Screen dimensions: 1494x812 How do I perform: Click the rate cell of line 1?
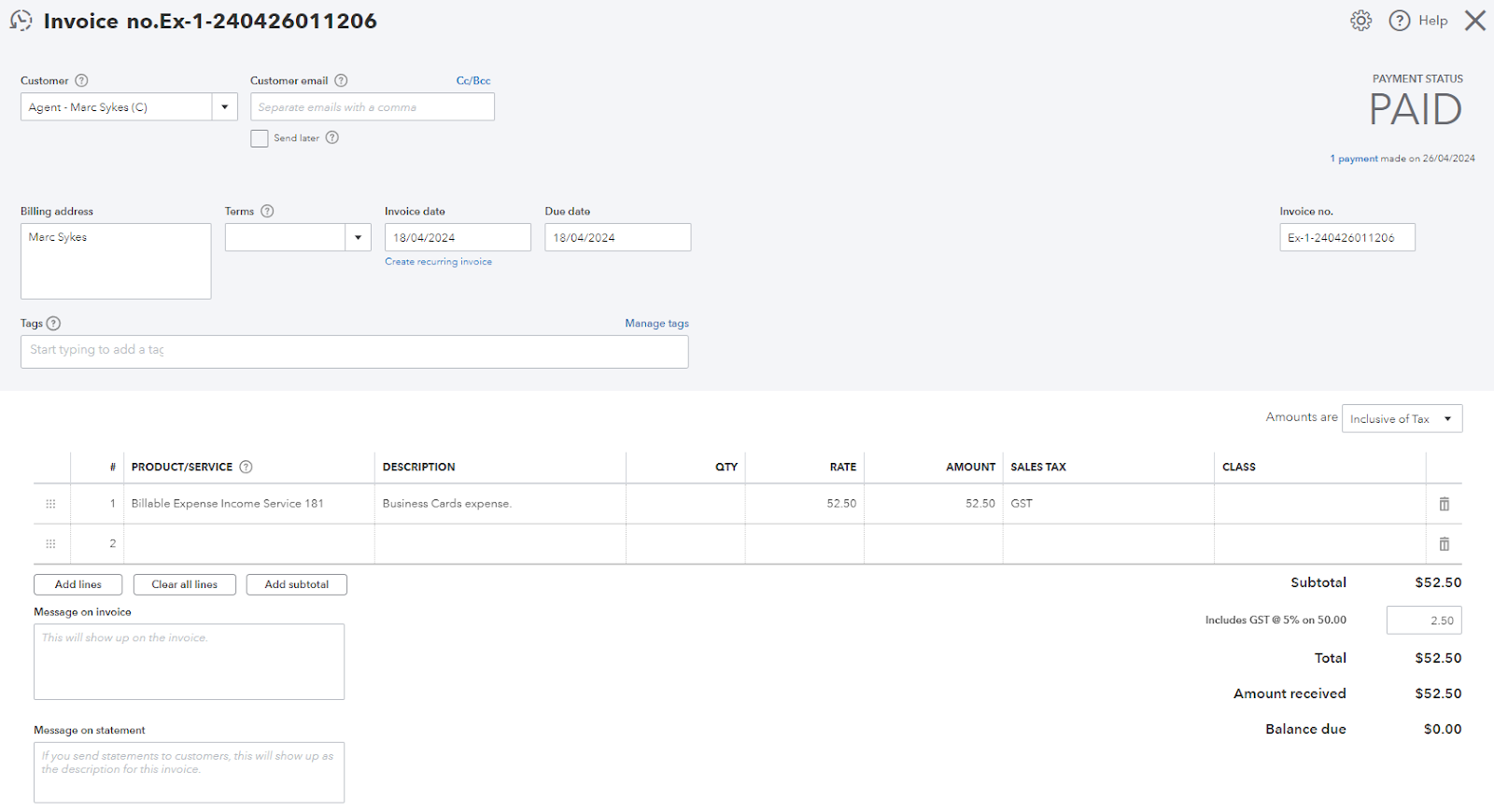(x=805, y=503)
